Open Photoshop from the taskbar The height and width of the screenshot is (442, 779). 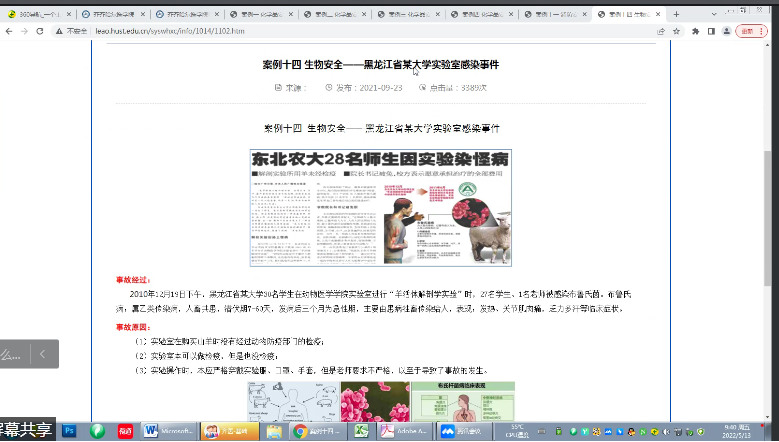pos(70,431)
